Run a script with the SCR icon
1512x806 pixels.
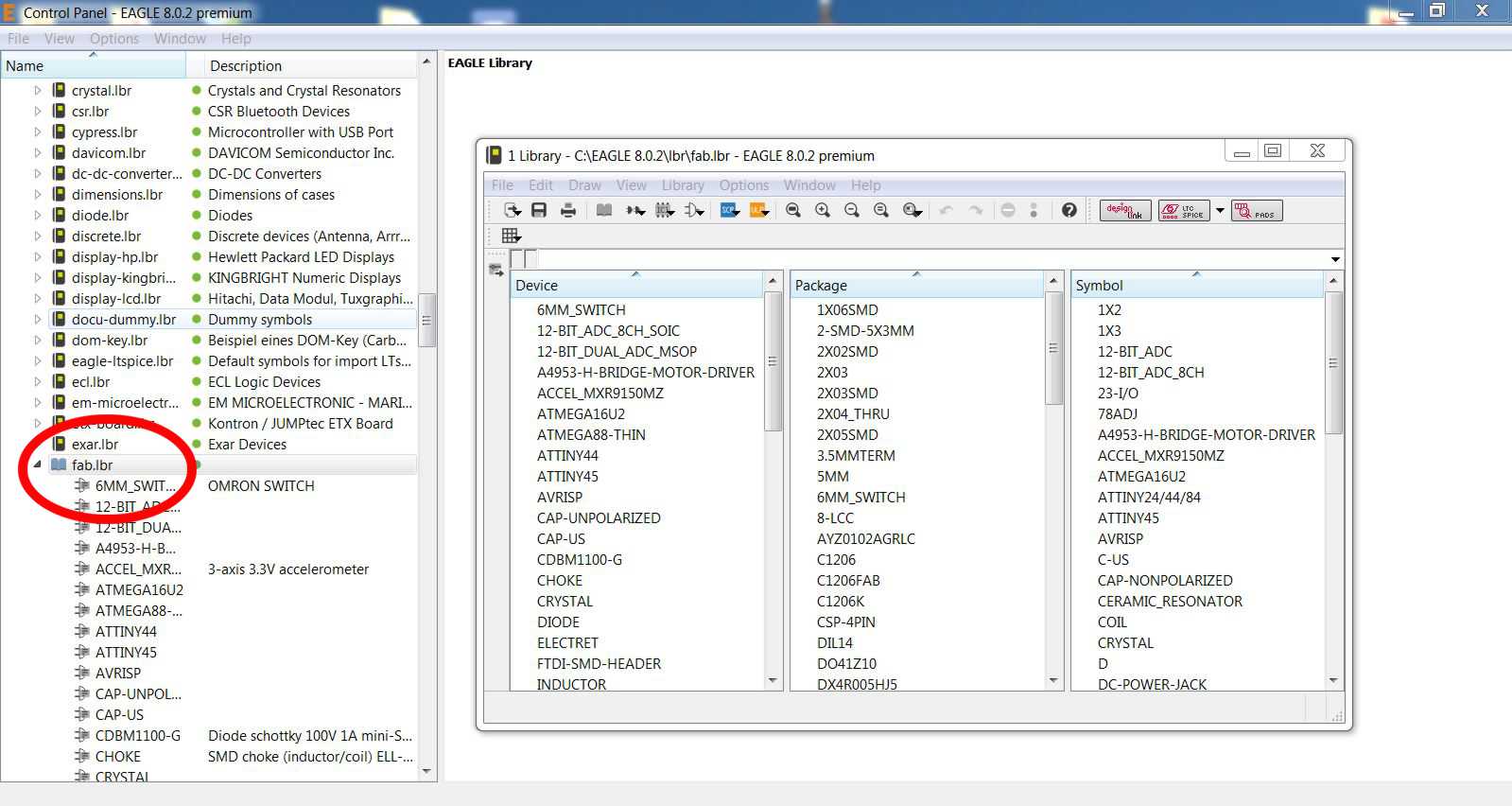(730, 210)
